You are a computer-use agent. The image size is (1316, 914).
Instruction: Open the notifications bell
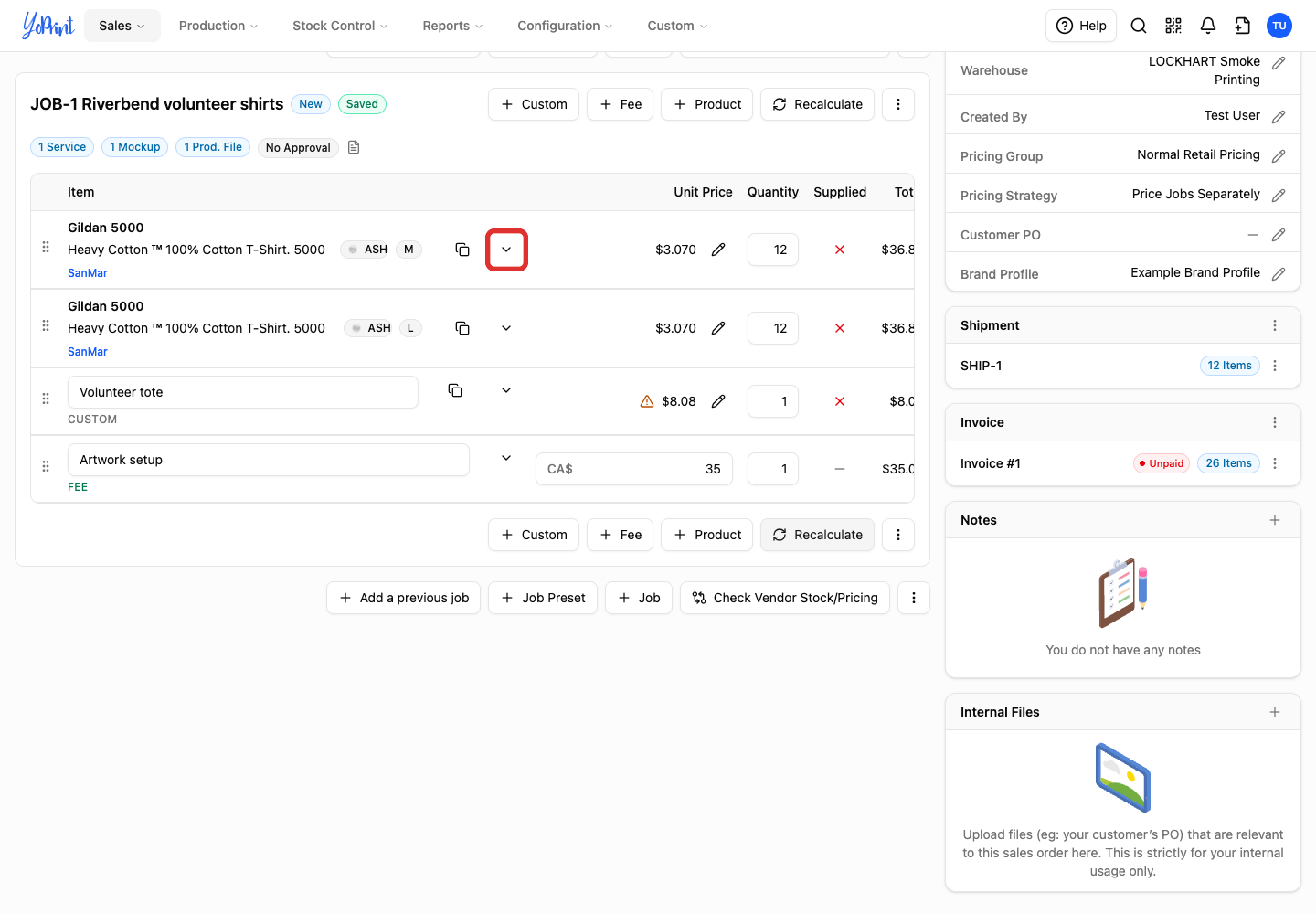click(1208, 26)
